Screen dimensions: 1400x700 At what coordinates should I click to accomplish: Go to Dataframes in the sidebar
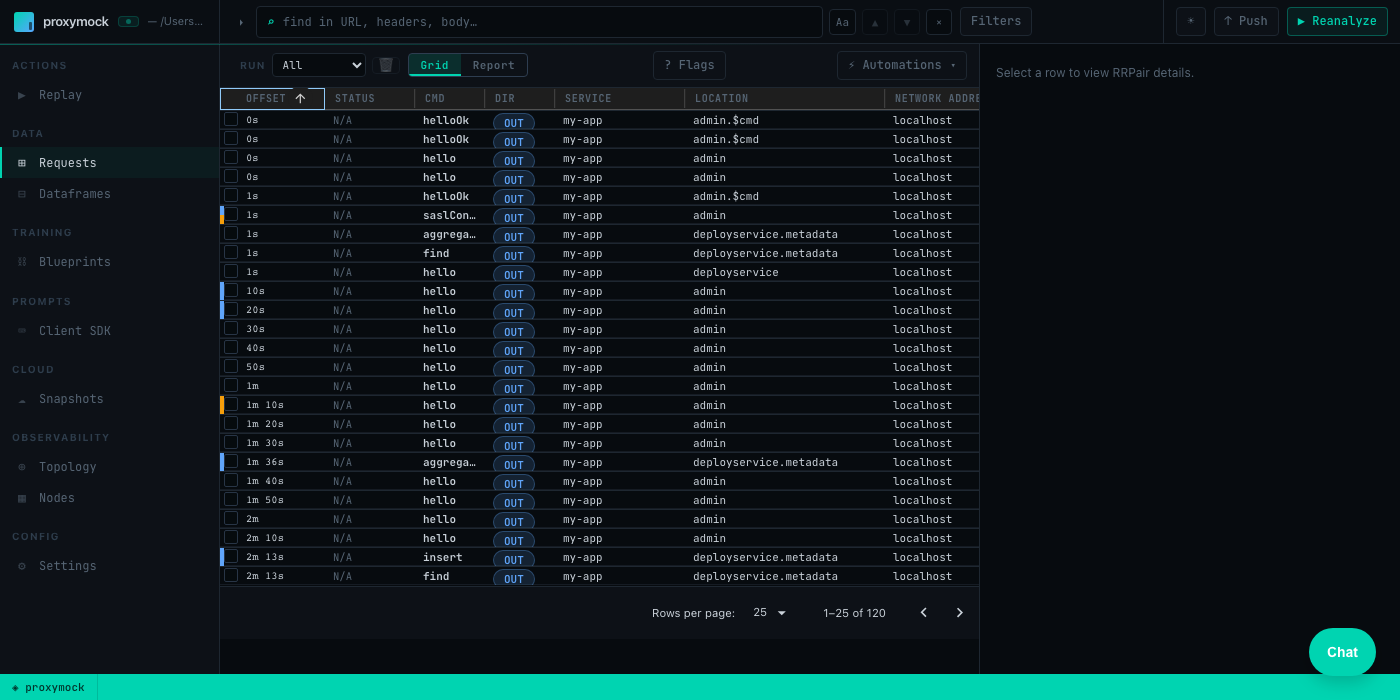click(x=109, y=194)
